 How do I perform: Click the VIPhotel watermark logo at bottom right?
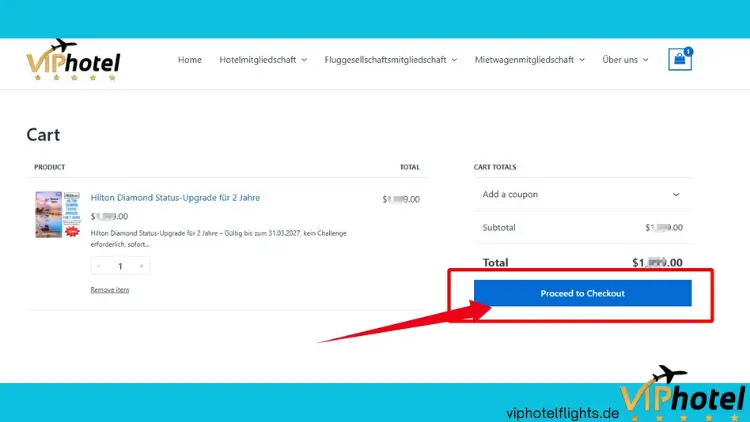tap(685, 394)
